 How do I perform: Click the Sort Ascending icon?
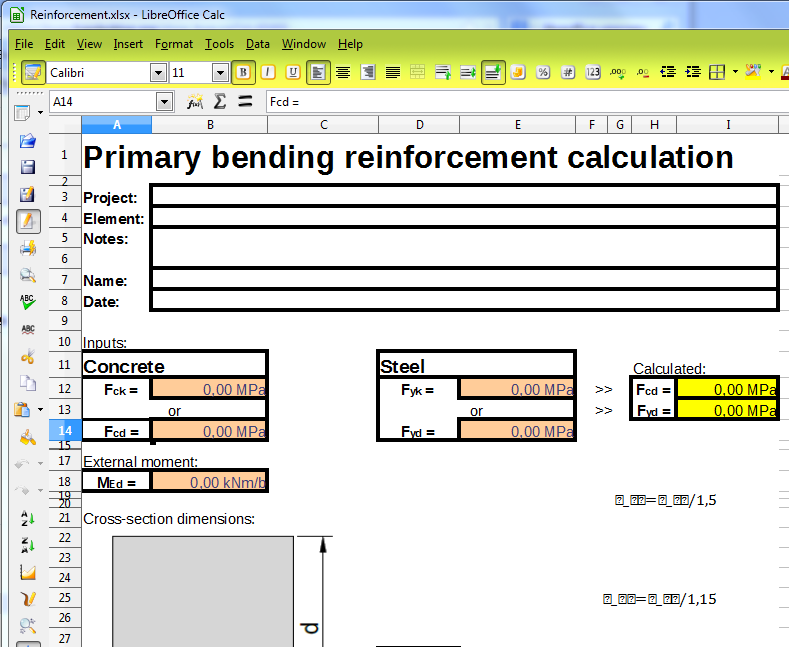point(28,518)
